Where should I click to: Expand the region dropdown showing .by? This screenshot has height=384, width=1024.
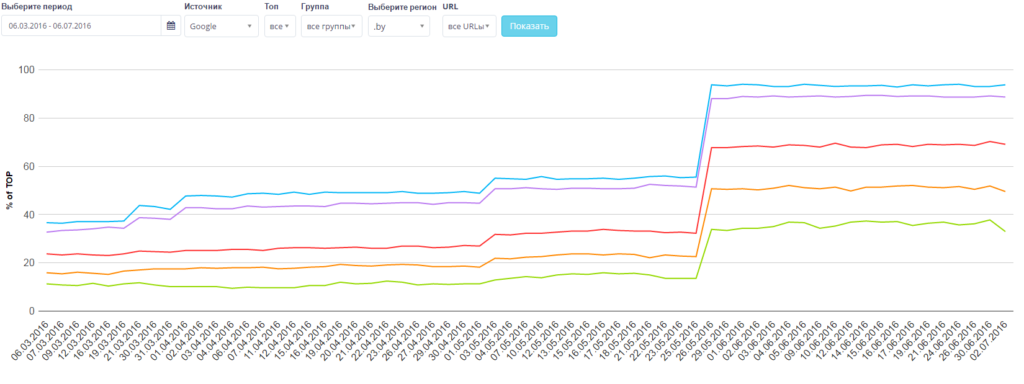point(398,26)
